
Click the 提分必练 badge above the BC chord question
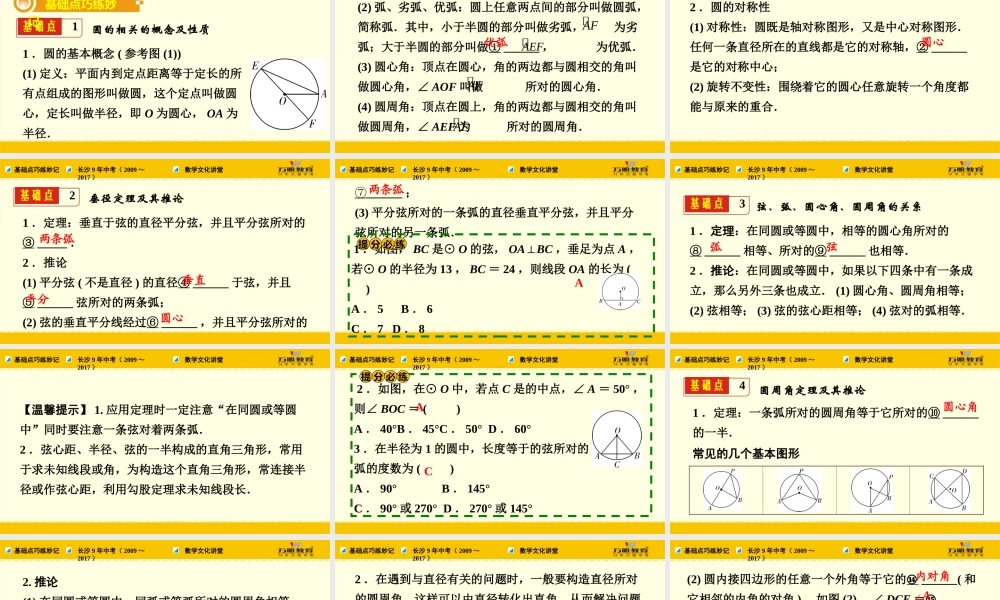382,243
